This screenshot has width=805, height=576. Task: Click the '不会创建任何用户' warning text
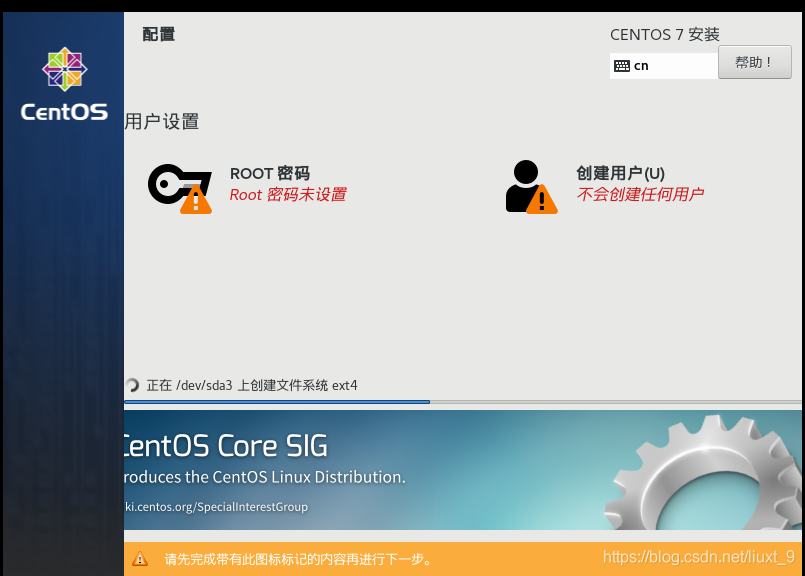pos(640,194)
